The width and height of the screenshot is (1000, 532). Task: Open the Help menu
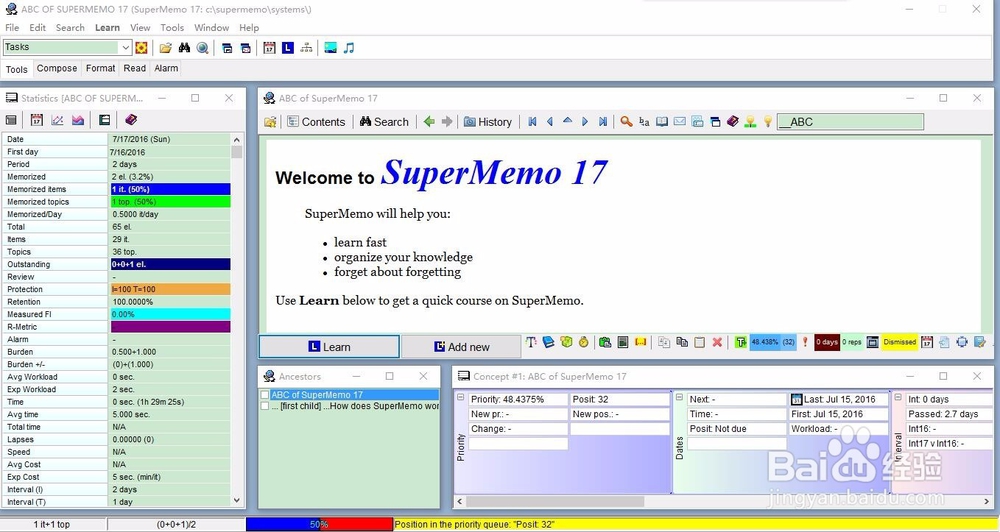pyautogui.click(x=249, y=27)
